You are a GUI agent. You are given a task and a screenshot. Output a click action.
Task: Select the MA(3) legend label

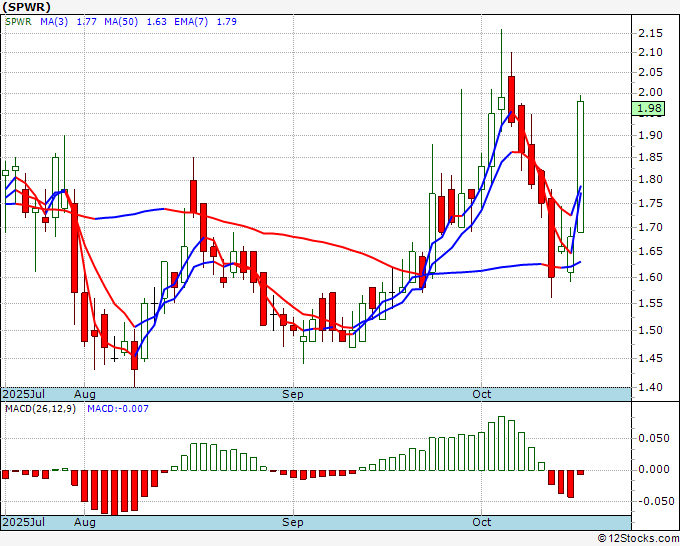(x=54, y=21)
